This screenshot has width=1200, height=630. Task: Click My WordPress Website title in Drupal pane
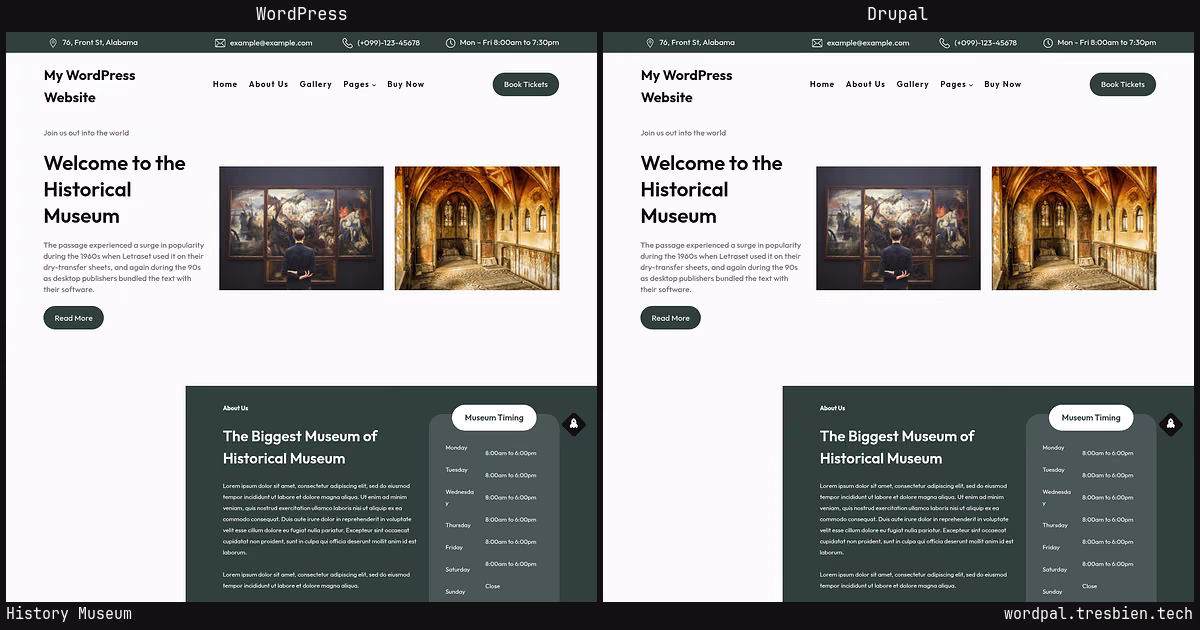[x=686, y=86]
